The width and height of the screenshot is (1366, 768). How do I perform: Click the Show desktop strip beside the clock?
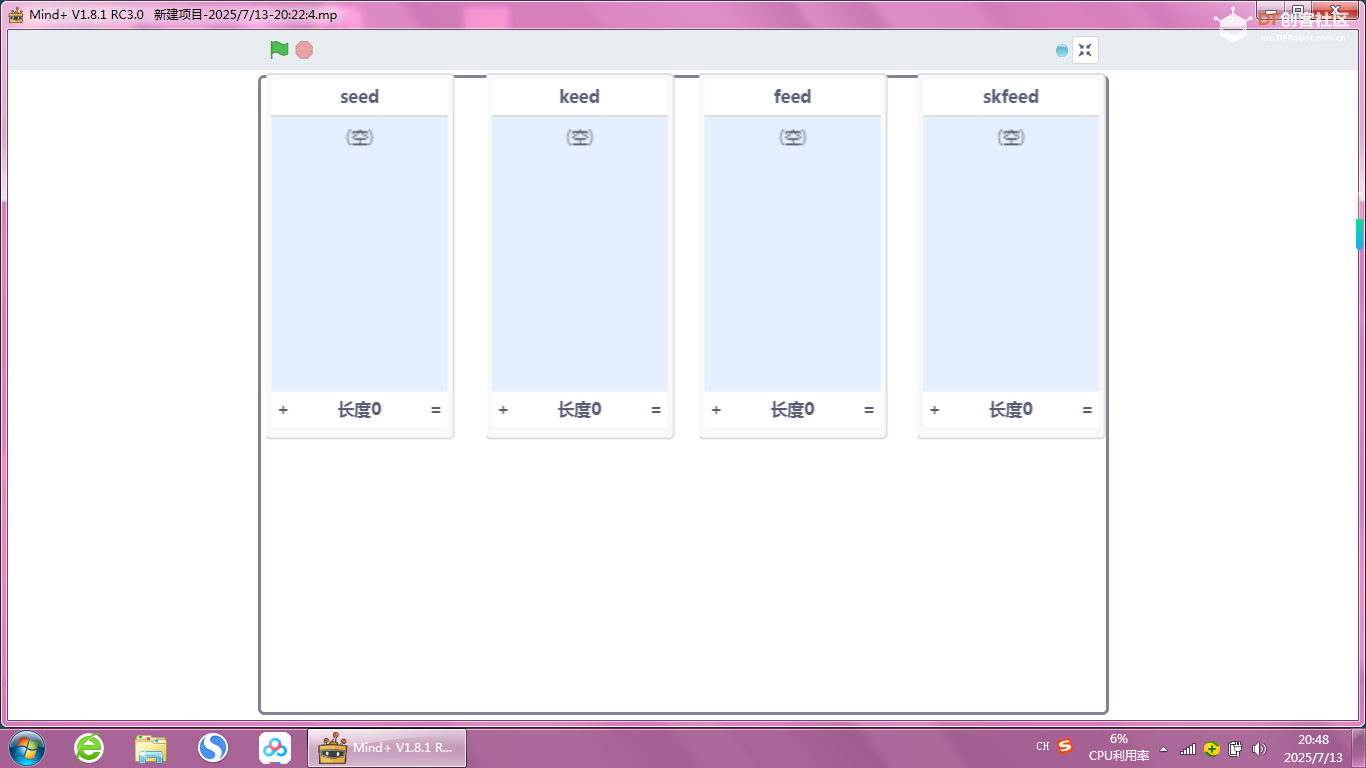tap(1358, 747)
